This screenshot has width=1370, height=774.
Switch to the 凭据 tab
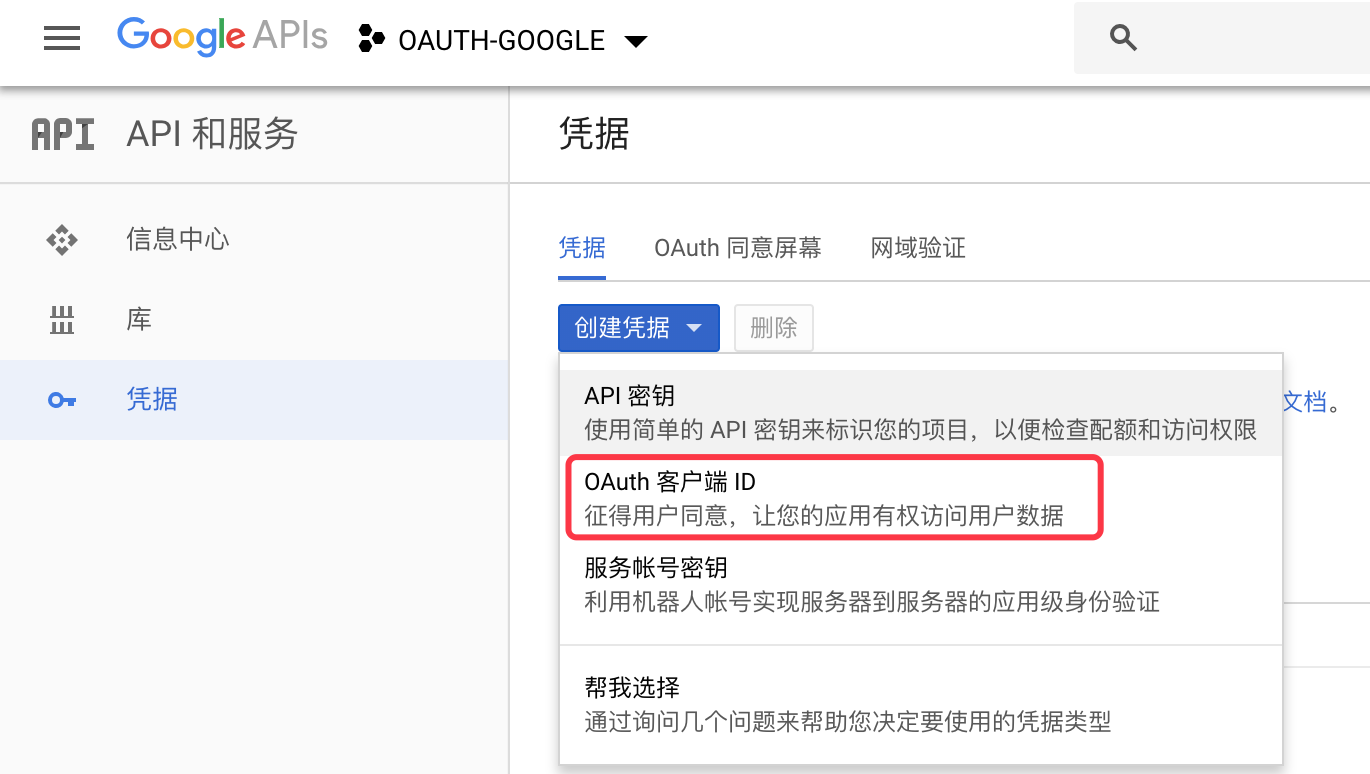[582, 248]
